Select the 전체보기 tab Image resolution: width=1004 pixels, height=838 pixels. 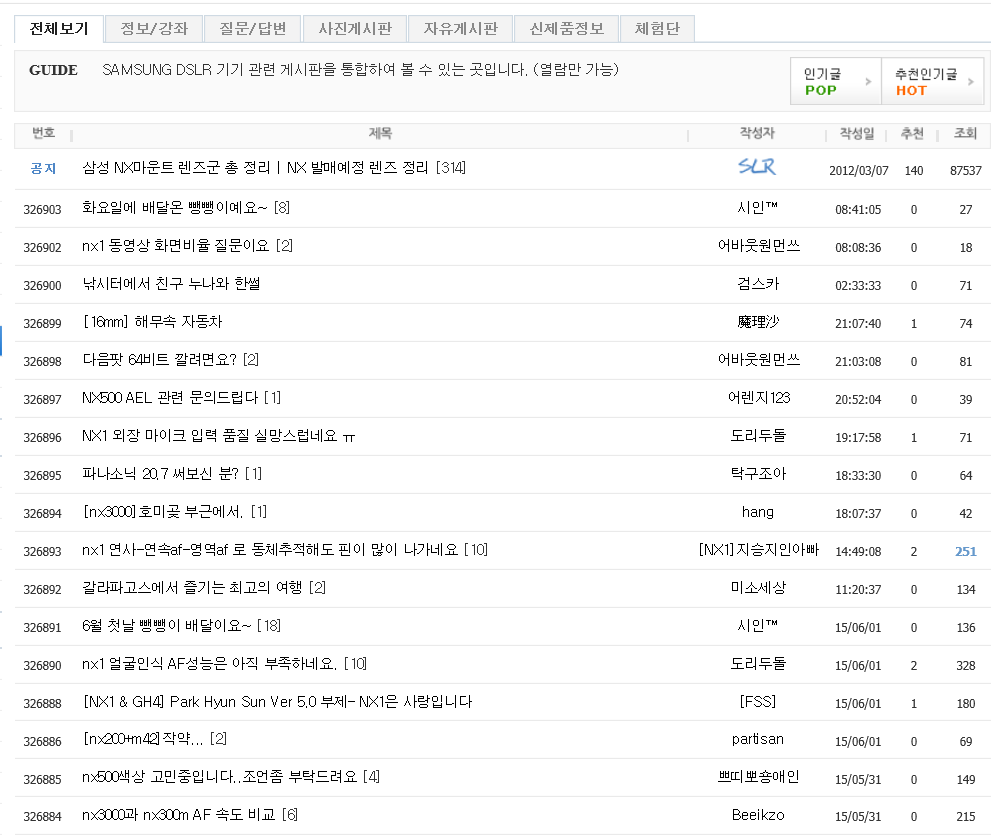59,29
